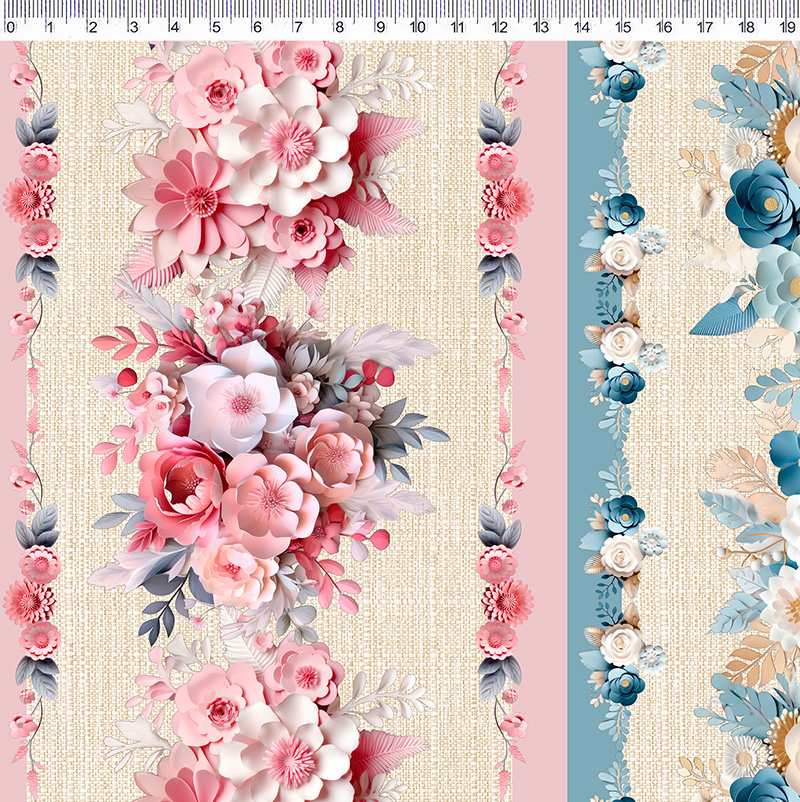800x802 pixels.
Task: Click the deep pink peony in center bouquet
Action: coord(182,485)
